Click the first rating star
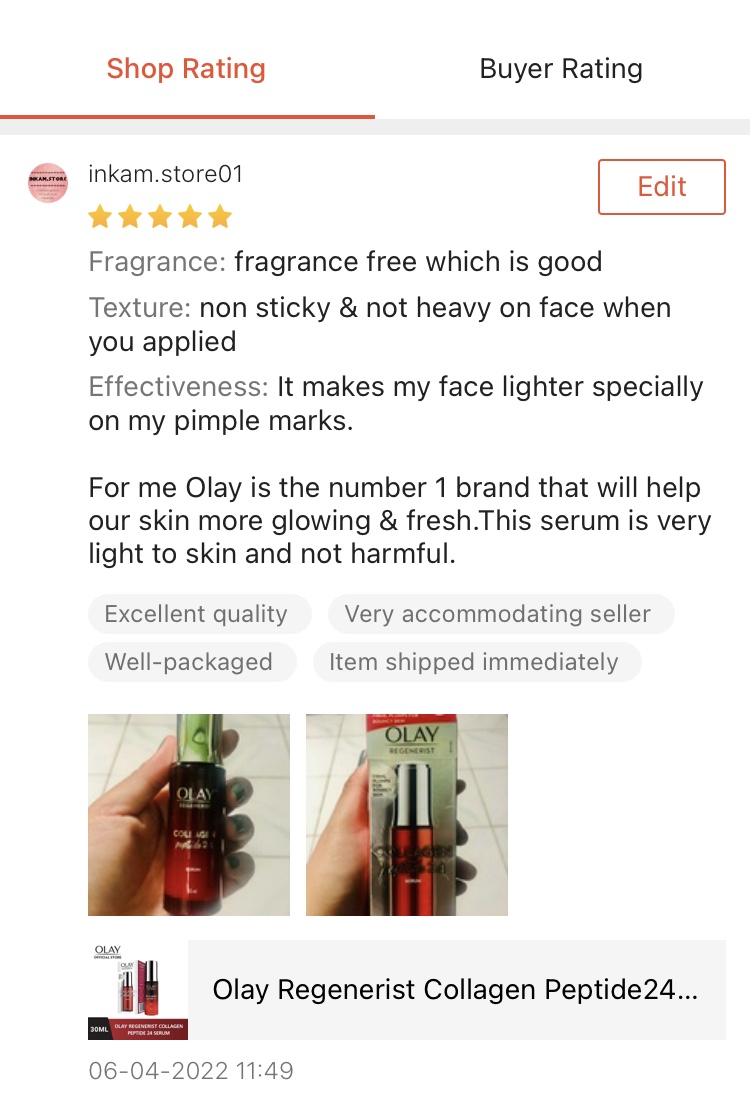 [101, 216]
